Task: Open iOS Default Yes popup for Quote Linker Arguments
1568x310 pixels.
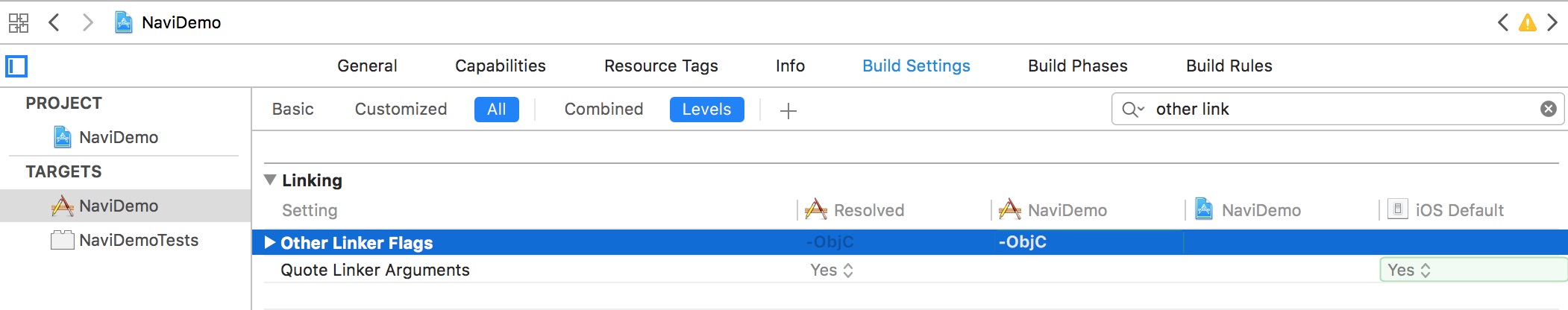Action: coord(1409,270)
